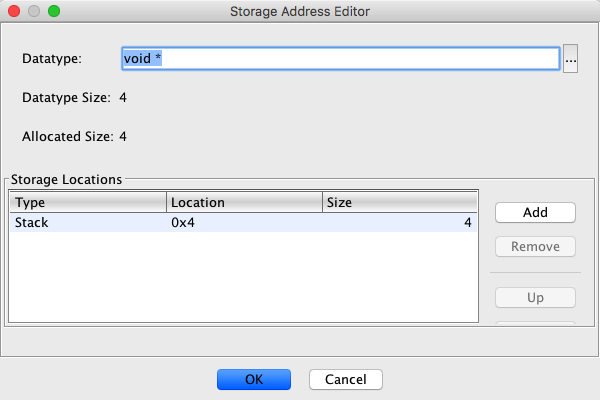Click the size cell showing 4

(401, 223)
